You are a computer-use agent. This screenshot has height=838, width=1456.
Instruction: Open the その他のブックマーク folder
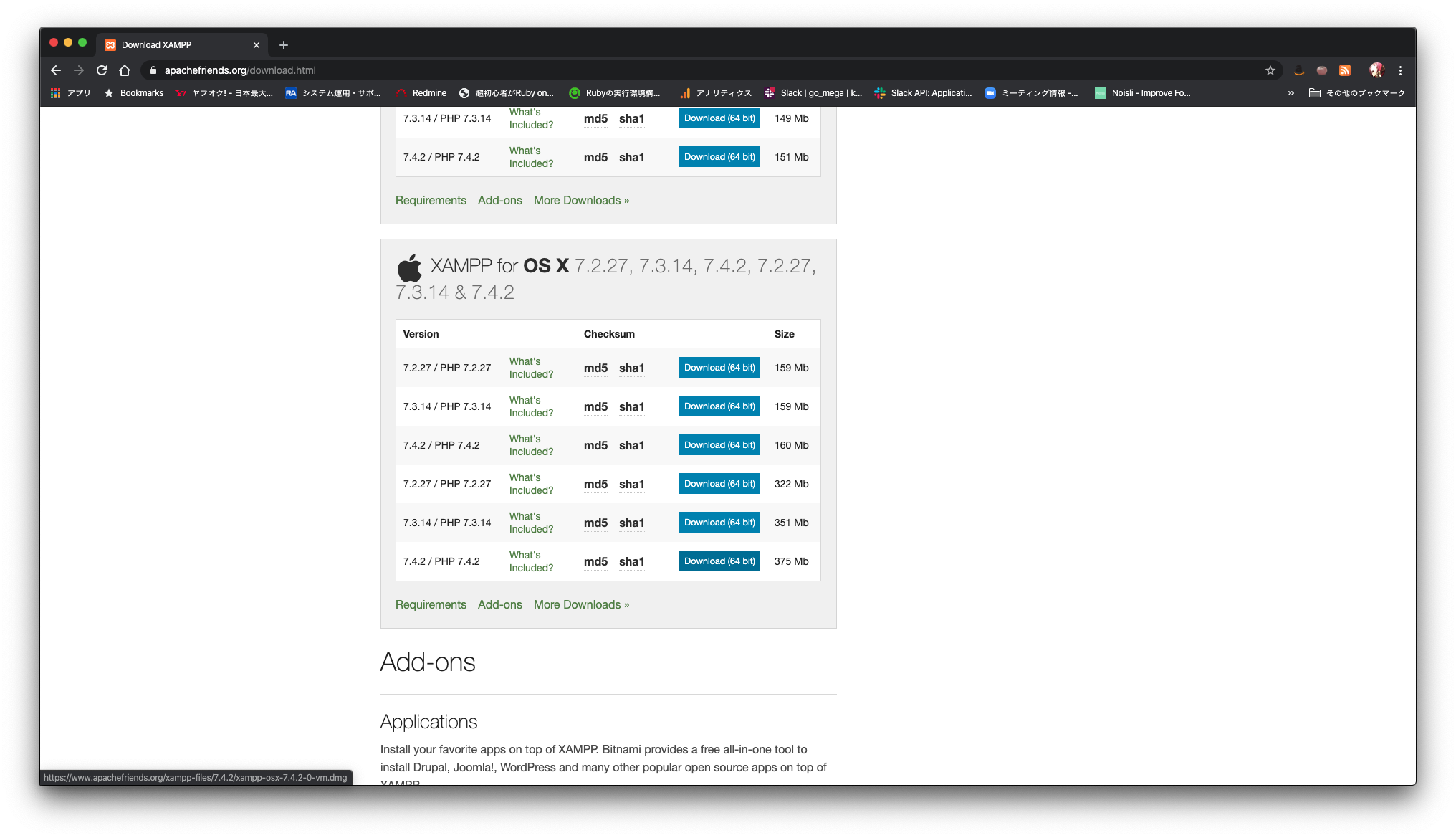(1357, 93)
